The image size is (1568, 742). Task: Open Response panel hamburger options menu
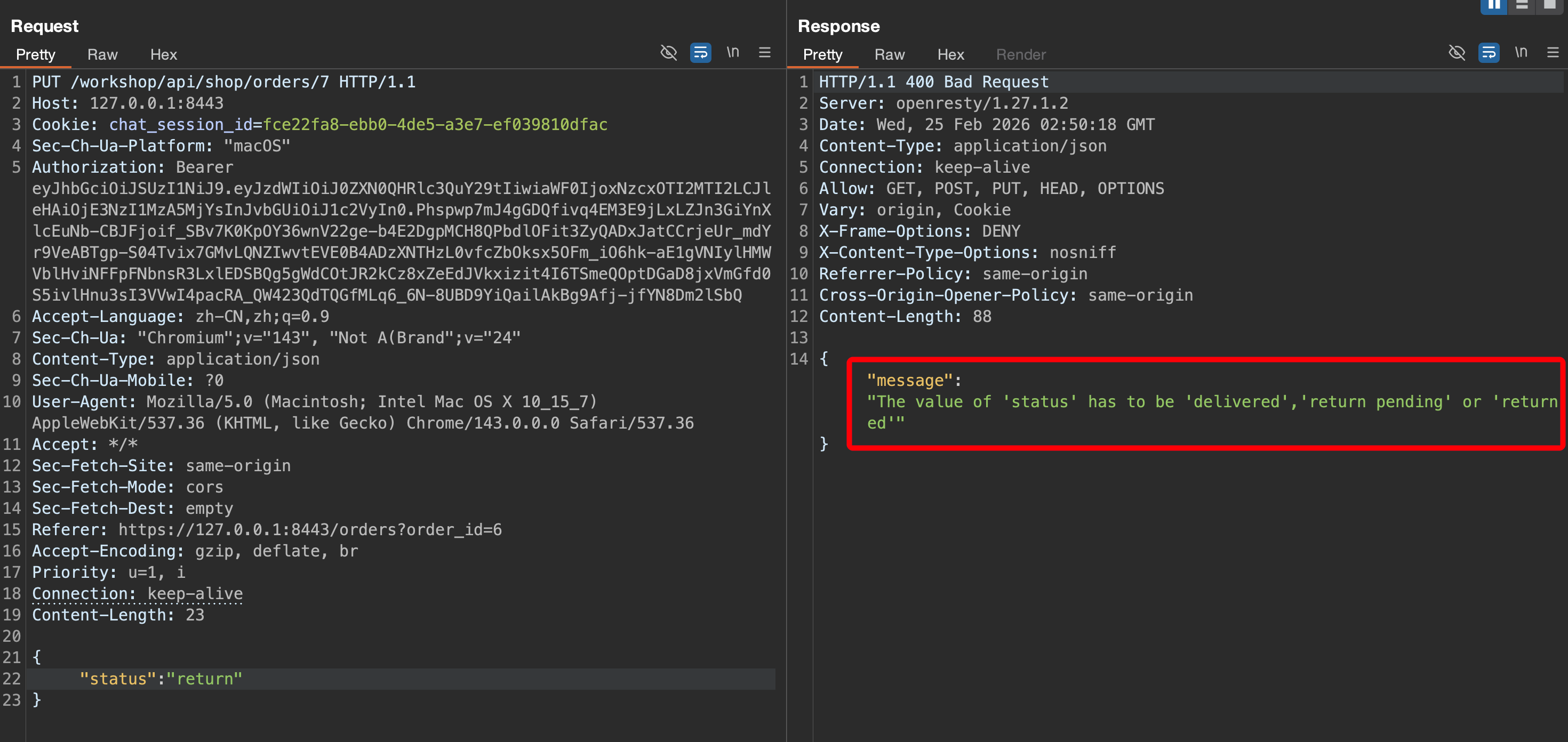[1552, 53]
